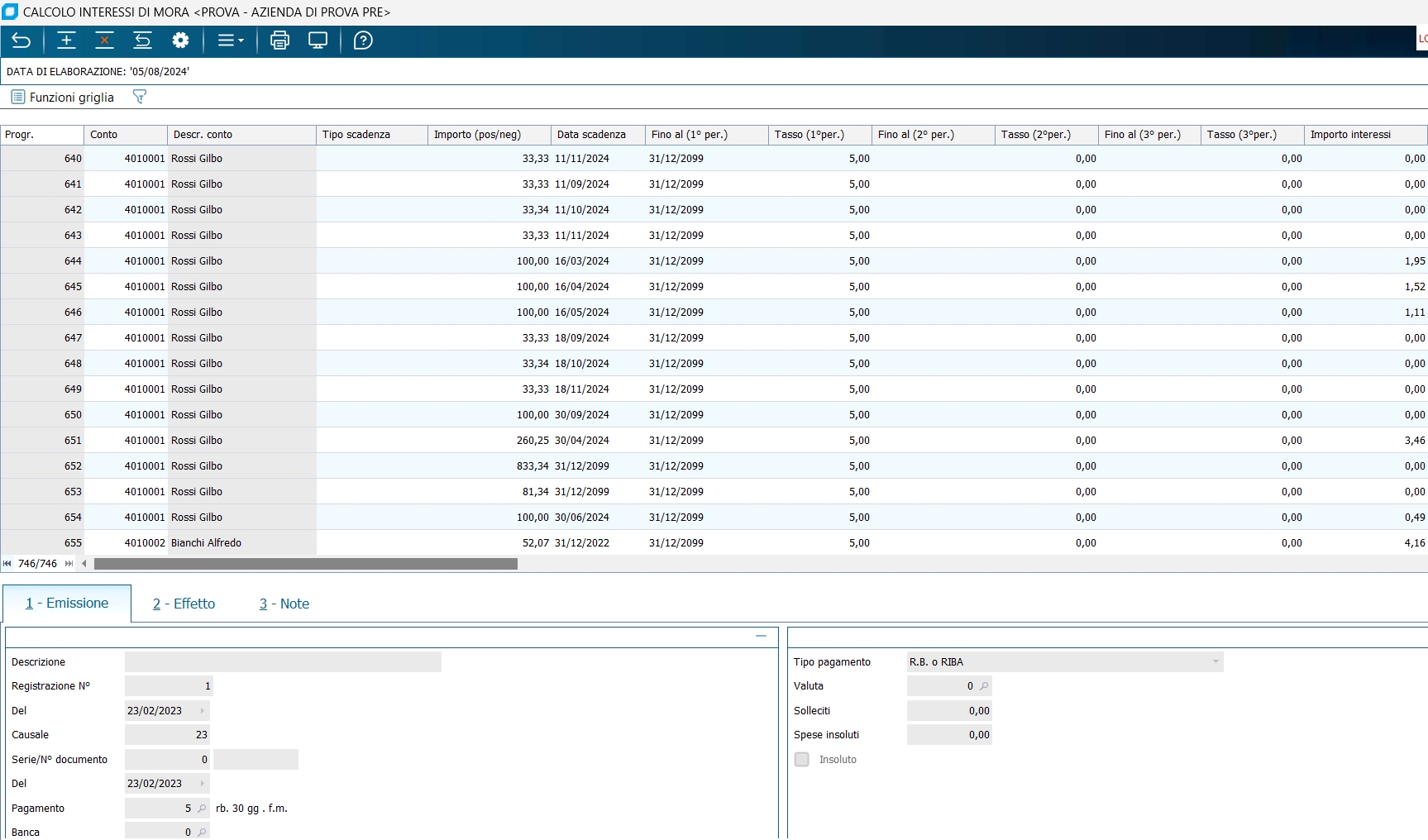Click the grid filter funnel icon
The height and width of the screenshot is (840, 1428).
(140, 98)
